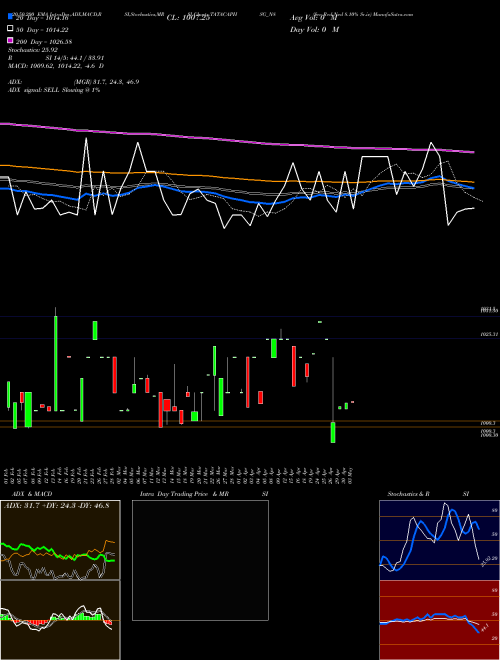Click the 'MACD: 1009.62, 1014.22, -4.6 D' line

56,66
